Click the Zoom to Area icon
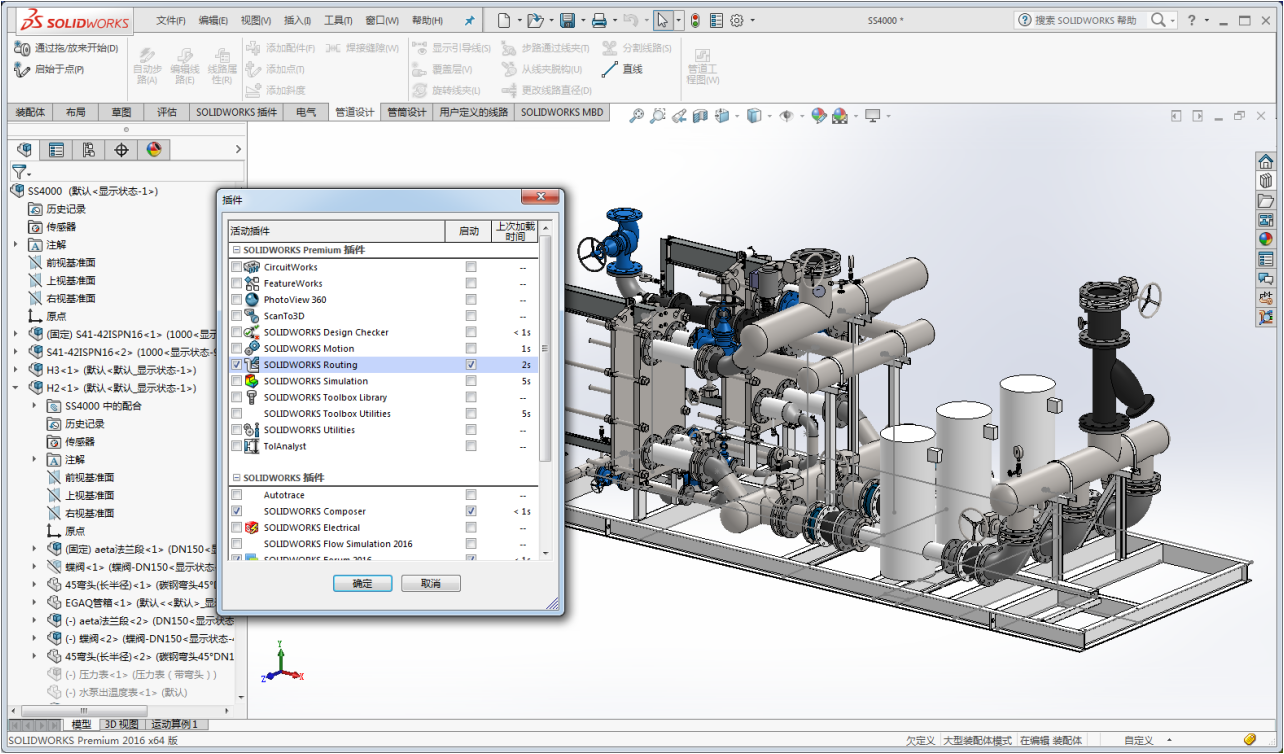The width and height of the screenshot is (1284, 754). pyautogui.click(x=657, y=116)
